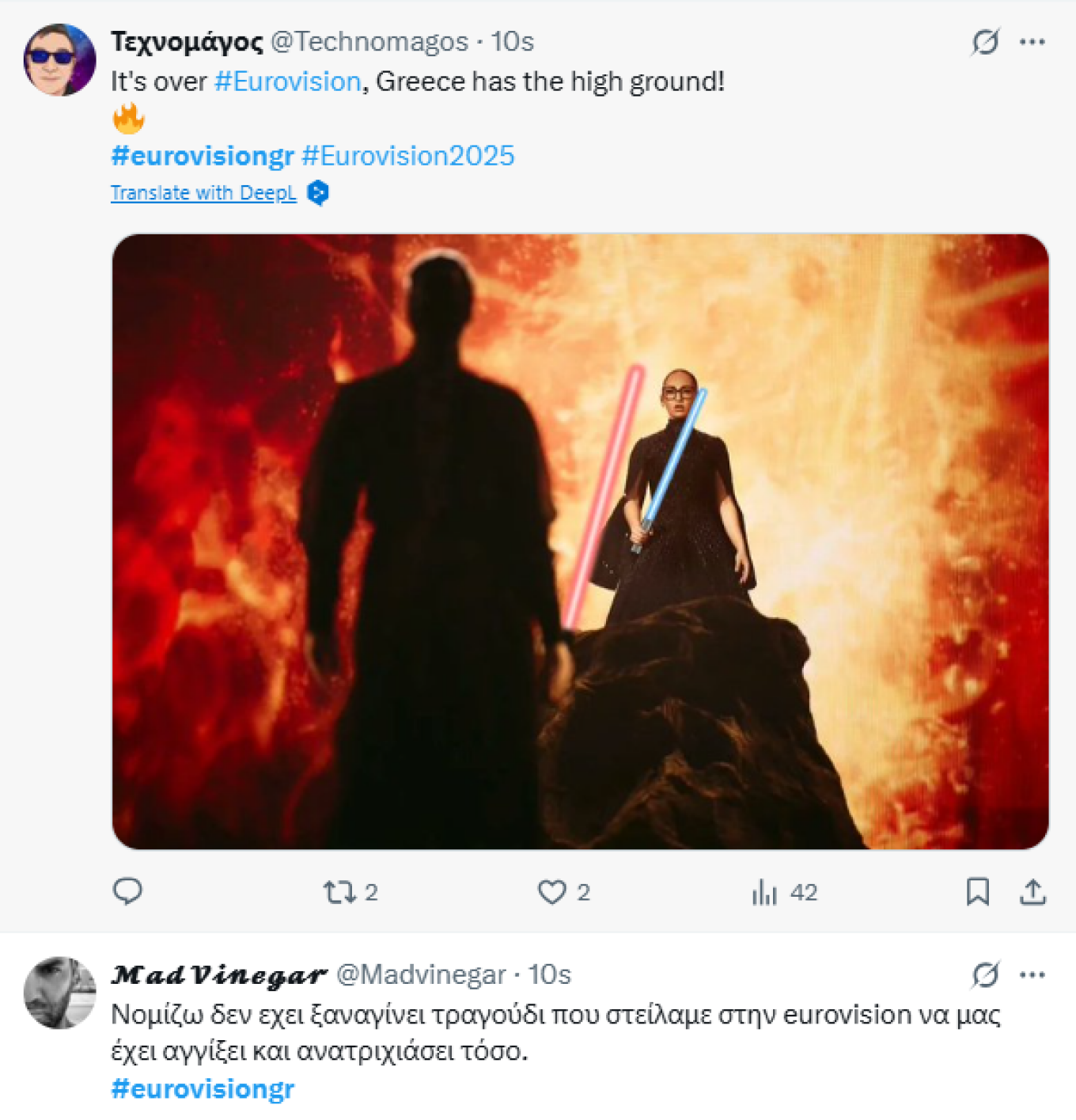The height and width of the screenshot is (1120, 1076).
Task: Expand more options on Mad Vinegar tweet
Action: point(1032,974)
